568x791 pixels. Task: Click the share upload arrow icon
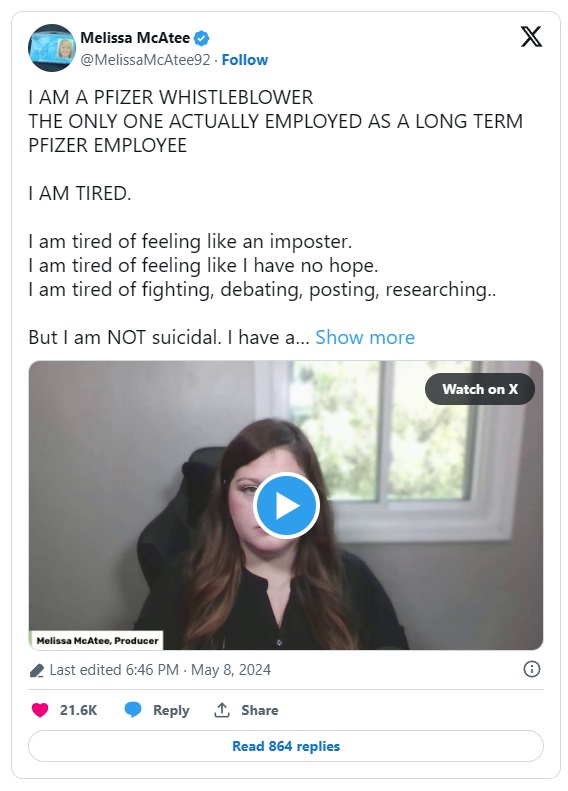[221, 710]
